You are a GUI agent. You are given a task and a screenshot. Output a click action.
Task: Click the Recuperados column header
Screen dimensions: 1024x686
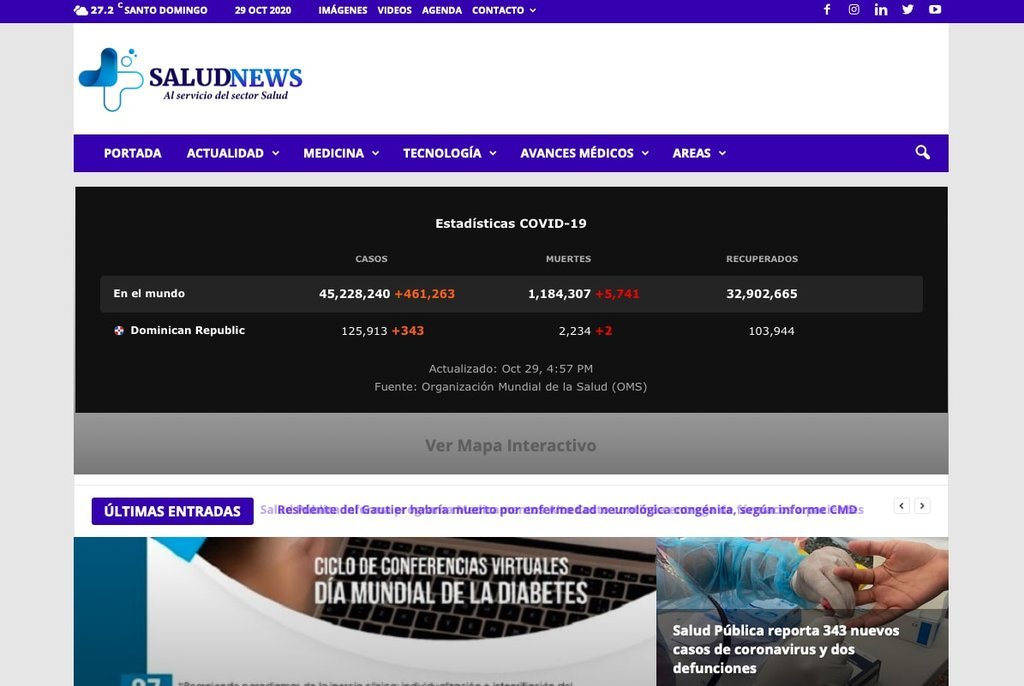761,259
